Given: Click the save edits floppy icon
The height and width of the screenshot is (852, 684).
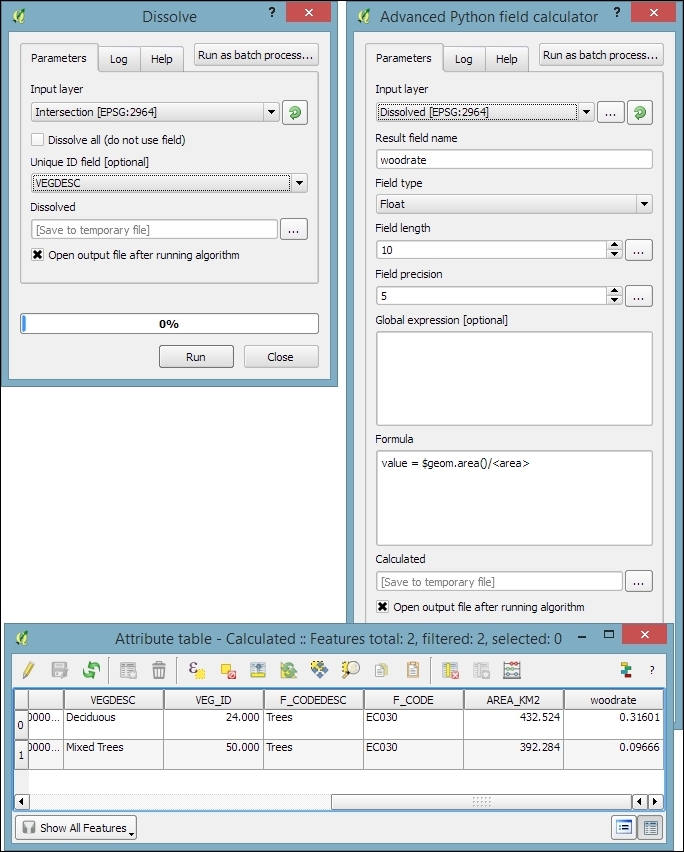Looking at the screenshot, I should click(x=59, y=670).
